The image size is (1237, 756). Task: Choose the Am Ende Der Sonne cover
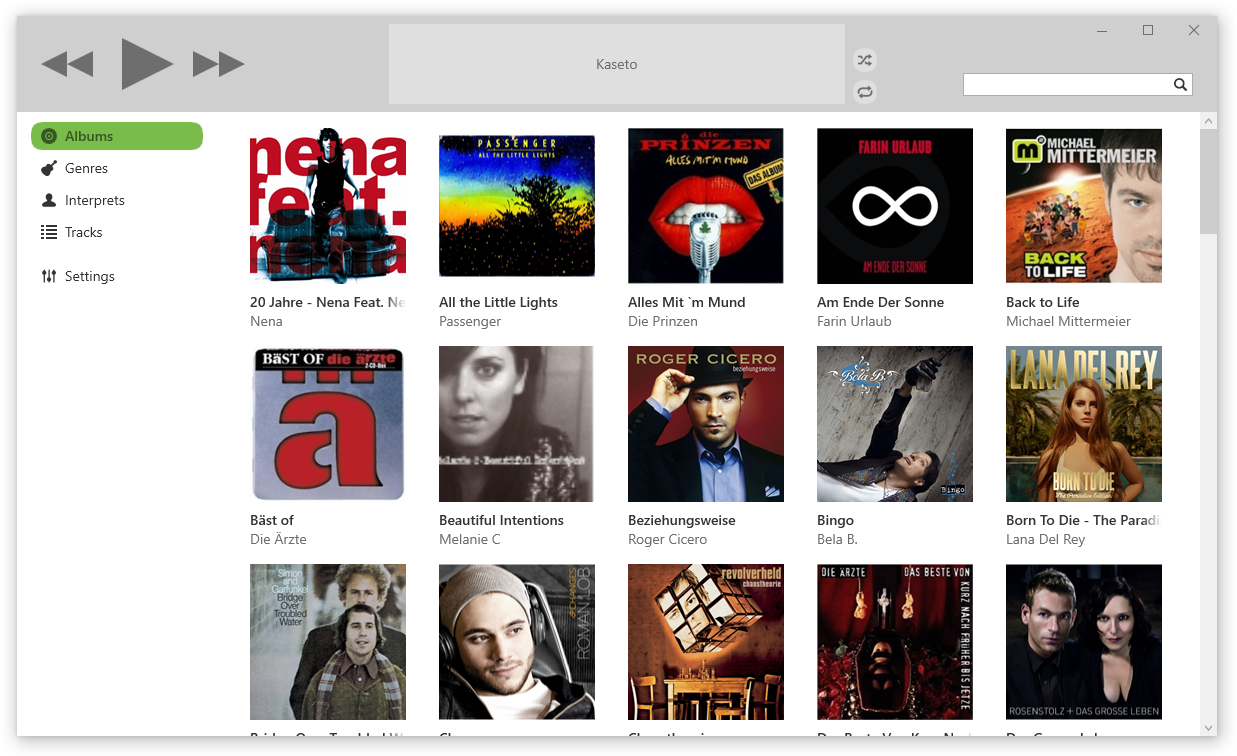coord(895,206)
